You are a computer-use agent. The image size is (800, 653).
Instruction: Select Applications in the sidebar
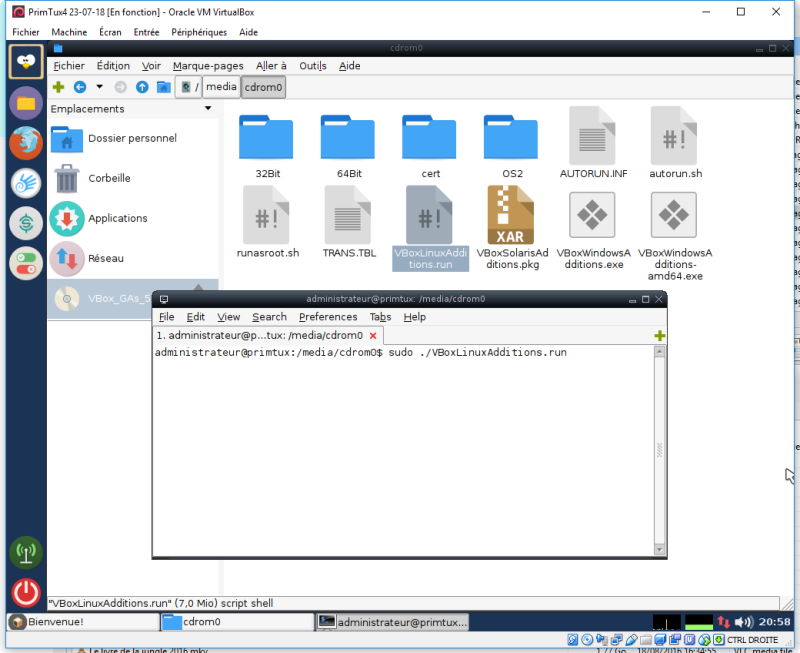click(133, 218)
